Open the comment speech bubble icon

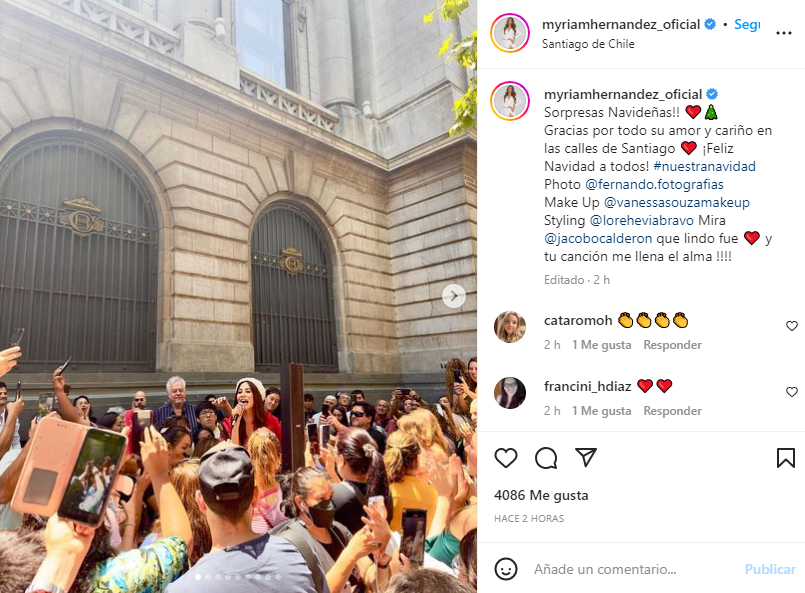pyautogui.click(x=546, y=457)
